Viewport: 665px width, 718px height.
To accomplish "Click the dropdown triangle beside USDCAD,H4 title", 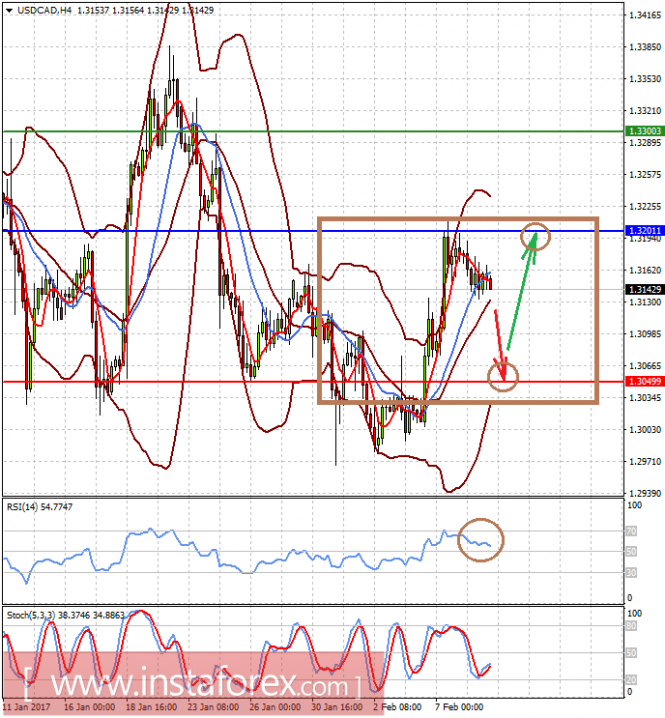I will pos(9,10).
